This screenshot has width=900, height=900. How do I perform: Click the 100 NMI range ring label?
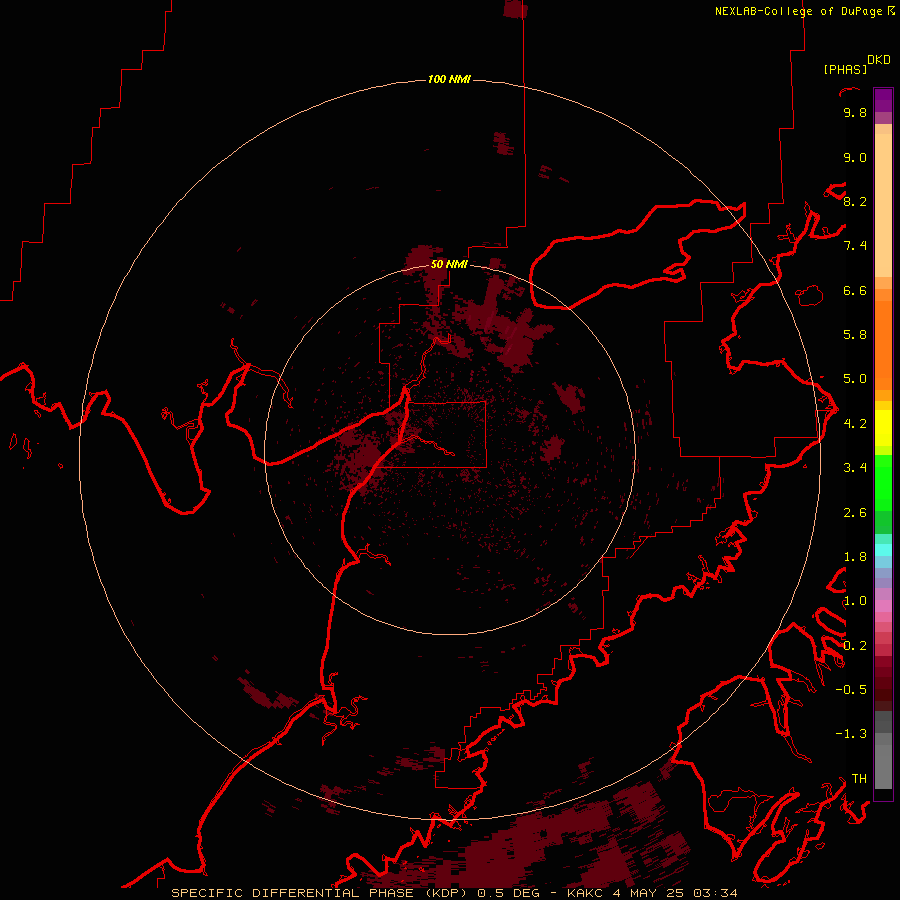[x=449, y=79]
